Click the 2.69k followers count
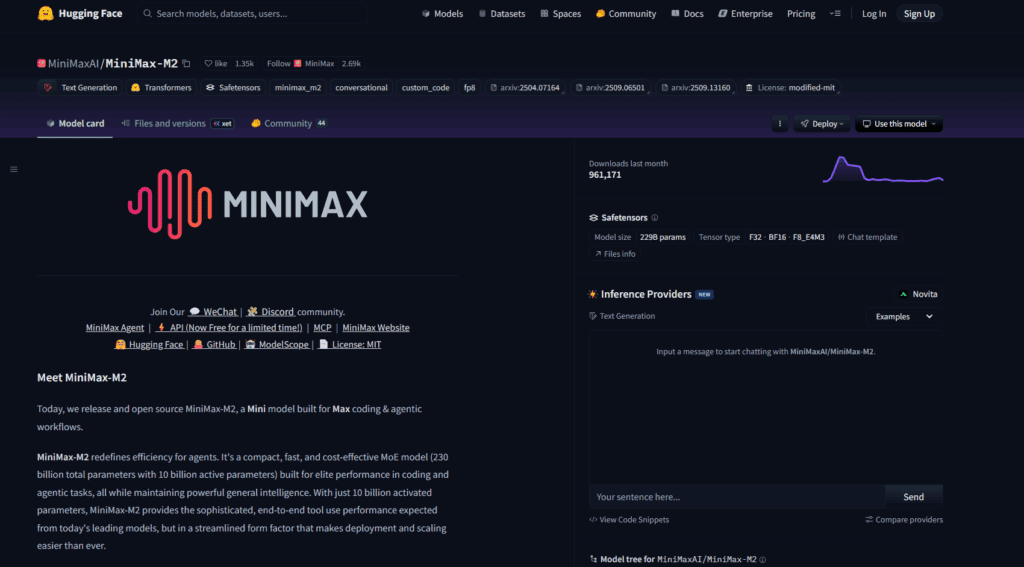Image resolution: width=1024 pixels, height=567 pixels. click(x=351, y=63)
